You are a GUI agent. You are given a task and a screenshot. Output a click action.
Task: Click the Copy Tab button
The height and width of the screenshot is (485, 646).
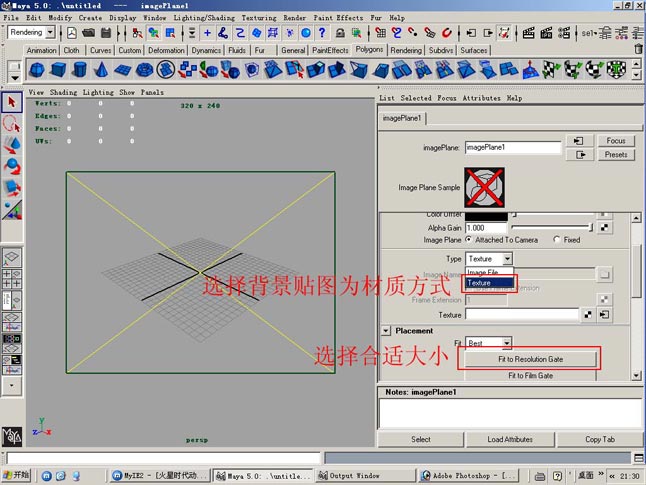600,439
